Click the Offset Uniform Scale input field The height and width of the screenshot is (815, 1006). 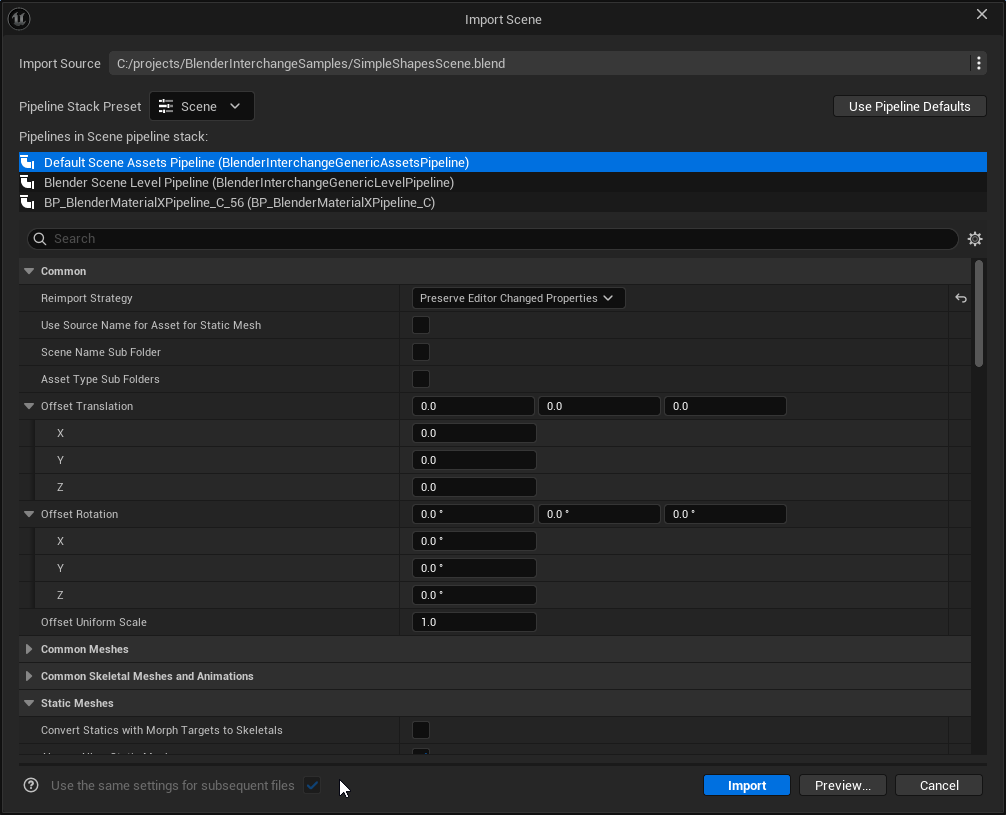[x=474, y=622]
